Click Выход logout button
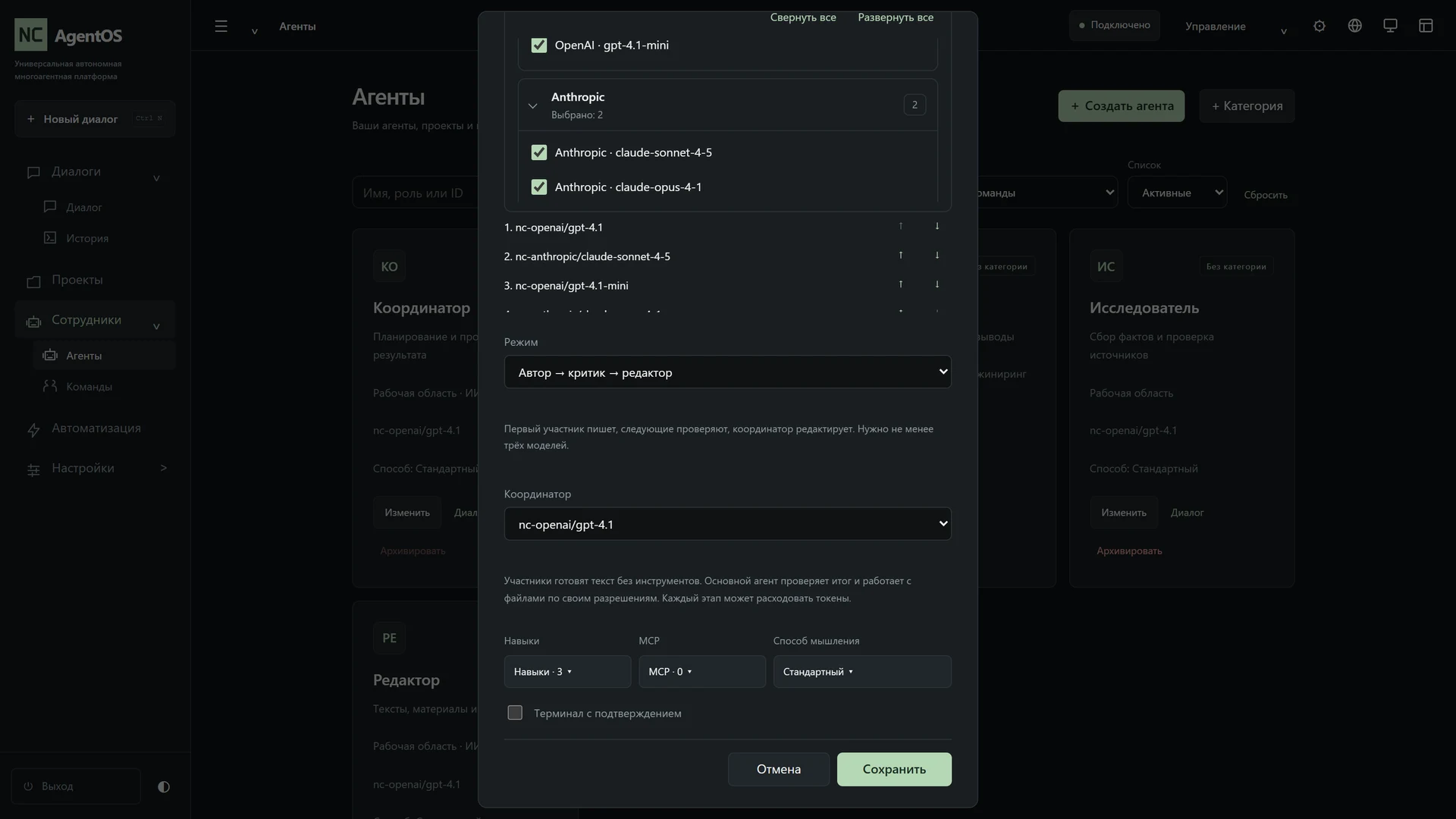This screenshot has width=1456, height=819. point(76,786)
